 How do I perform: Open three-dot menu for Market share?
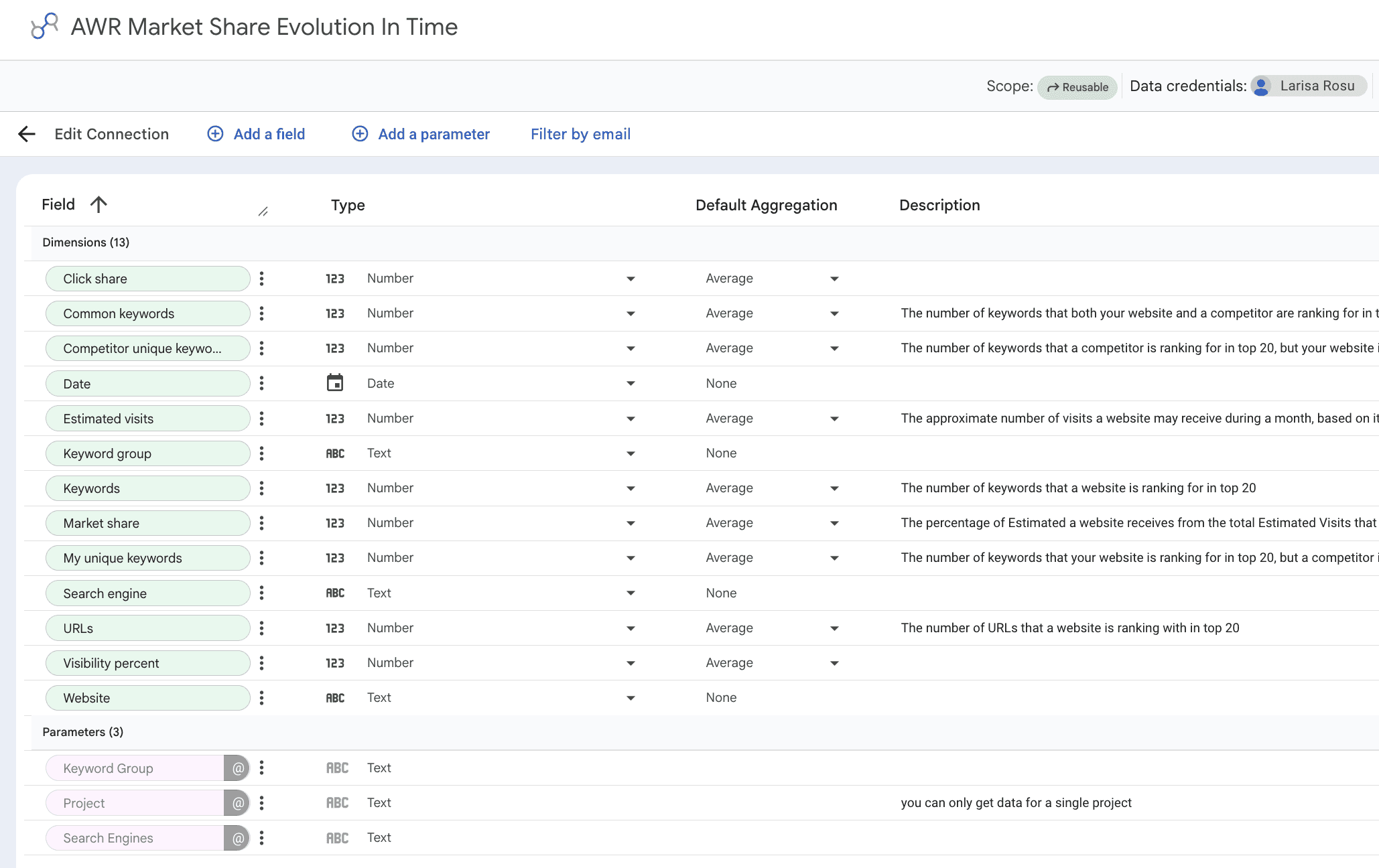click(x=261, y=523)
